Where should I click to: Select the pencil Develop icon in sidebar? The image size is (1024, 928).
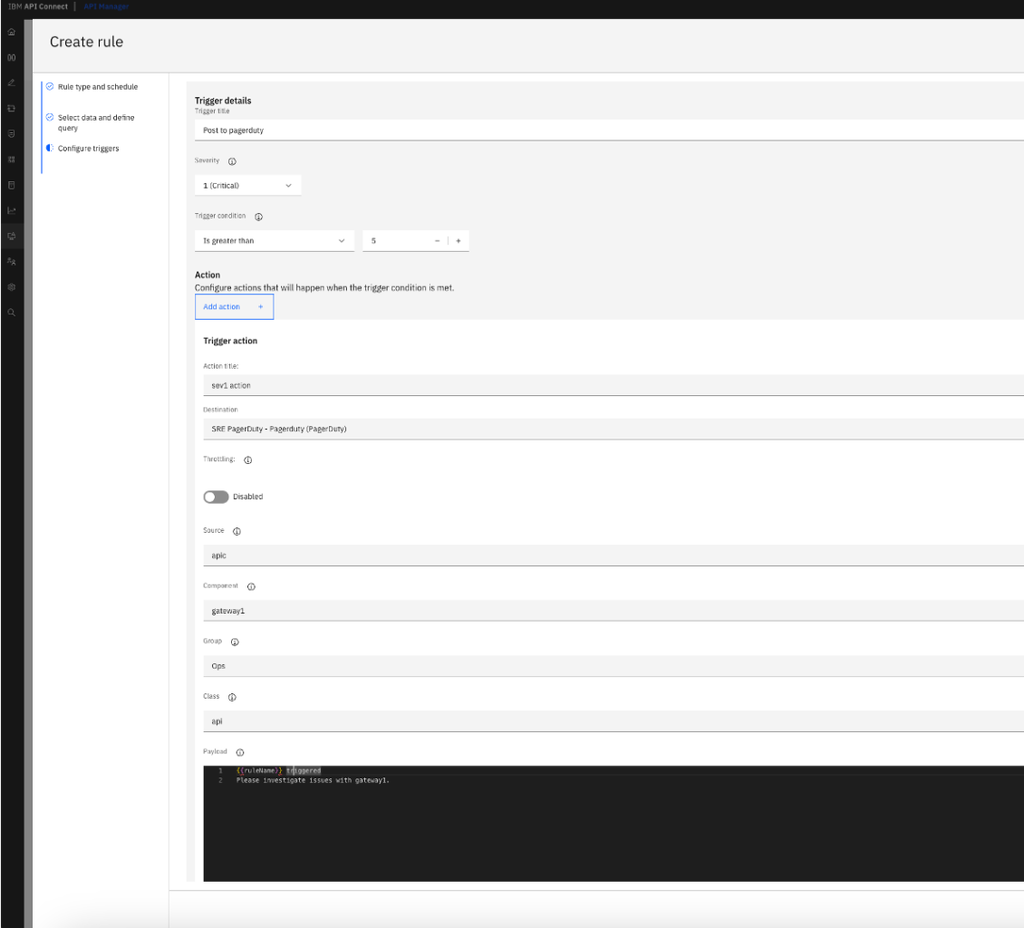[11, 82]
